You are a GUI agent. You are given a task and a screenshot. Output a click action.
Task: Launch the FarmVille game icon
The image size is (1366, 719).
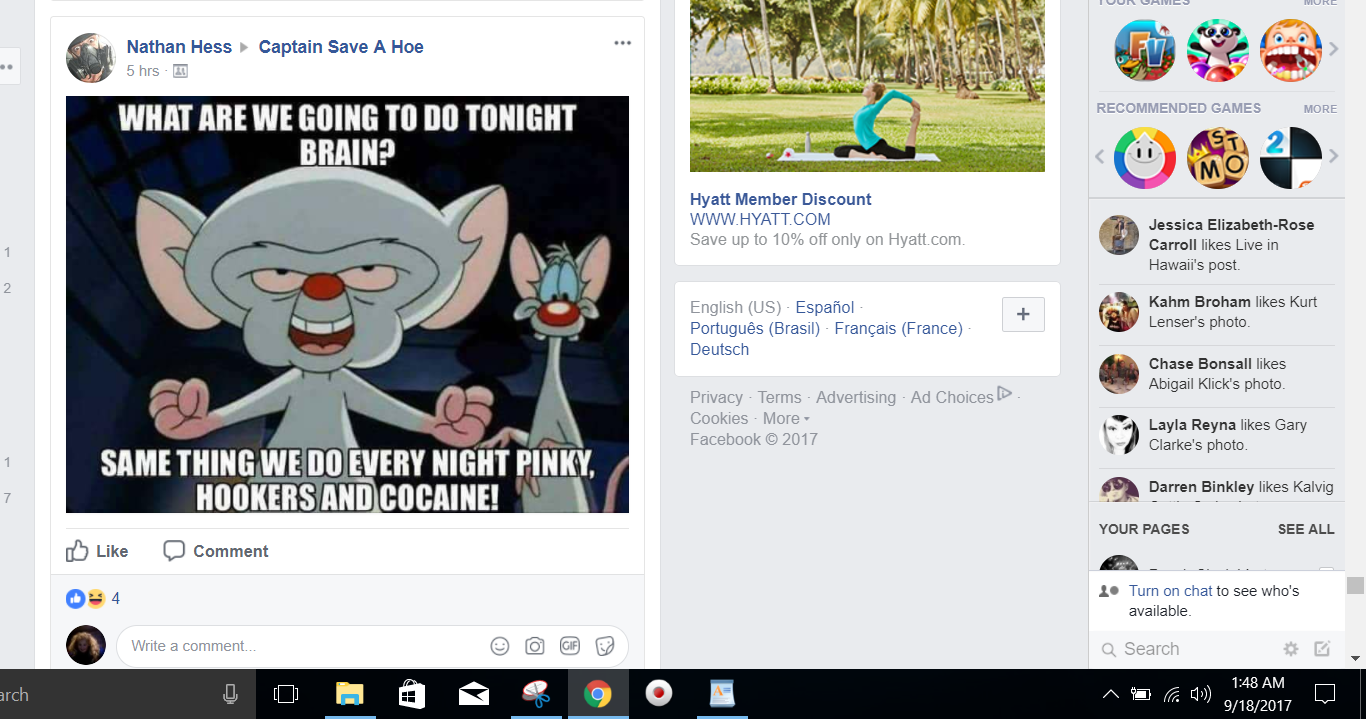1145,50
